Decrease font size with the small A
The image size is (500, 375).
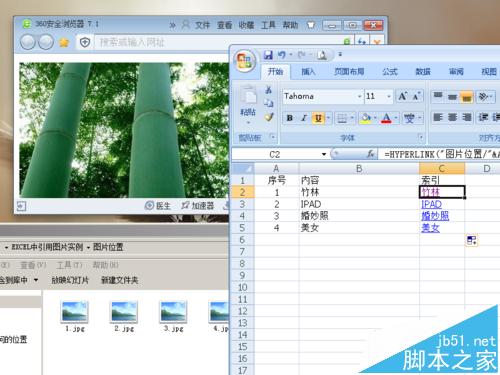[416, 96]
